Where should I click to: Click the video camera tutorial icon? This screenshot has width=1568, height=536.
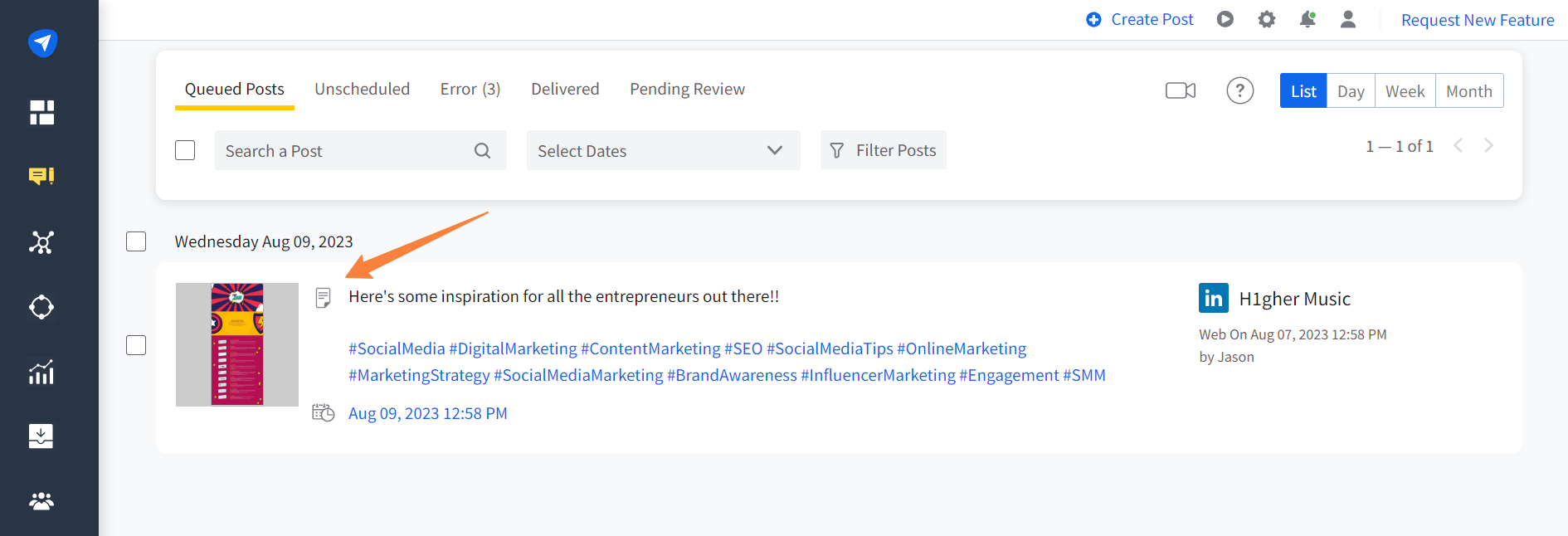pos(1180,90)
